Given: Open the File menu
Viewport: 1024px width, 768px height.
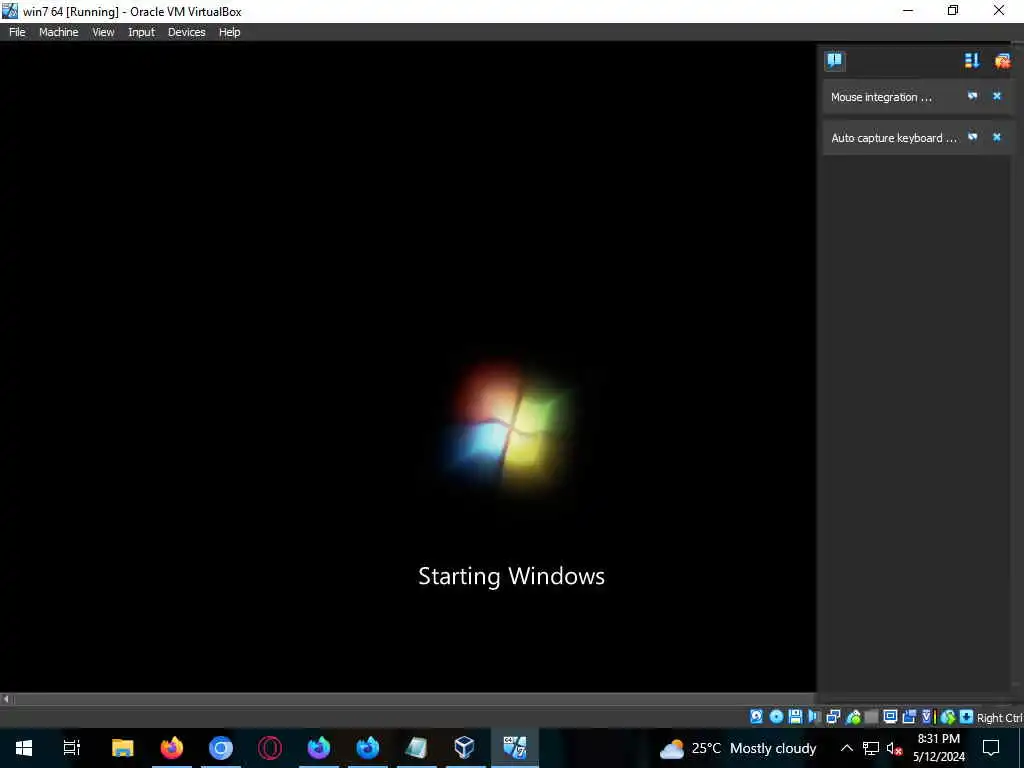Looking at the screenshot, I should click(x=17, y=32).
